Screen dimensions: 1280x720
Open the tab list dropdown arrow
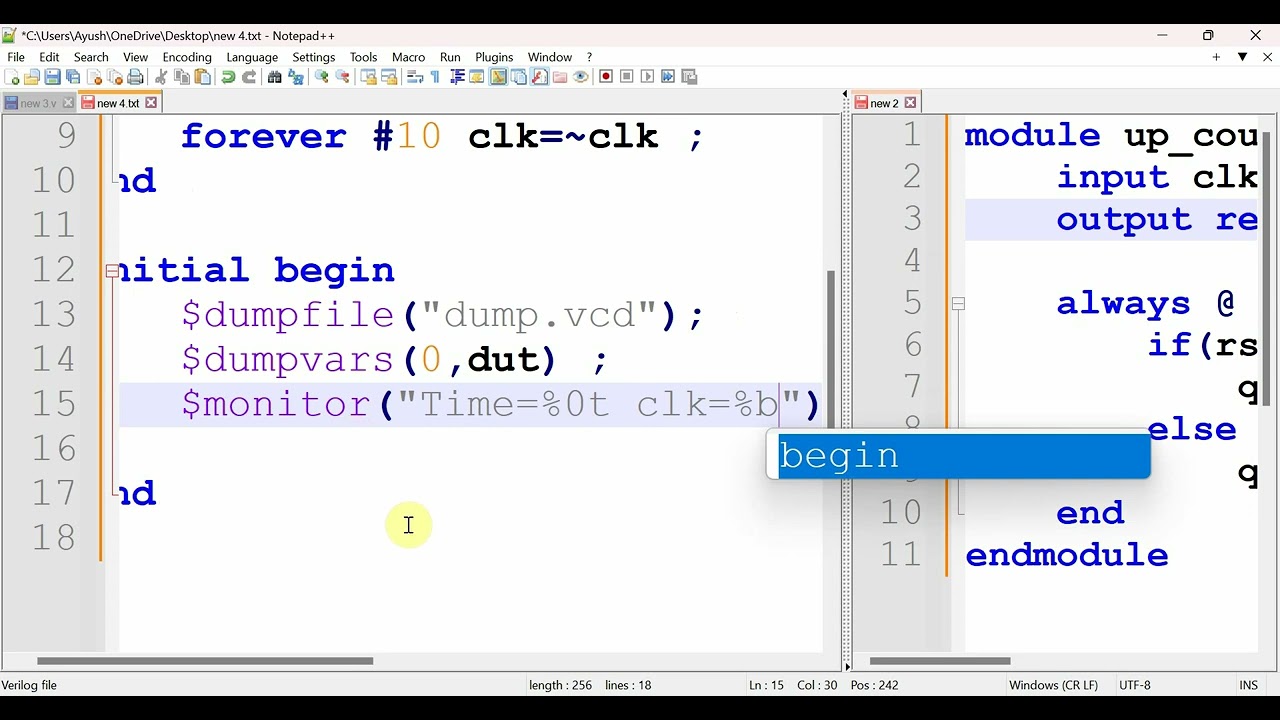pos(1242,57)
